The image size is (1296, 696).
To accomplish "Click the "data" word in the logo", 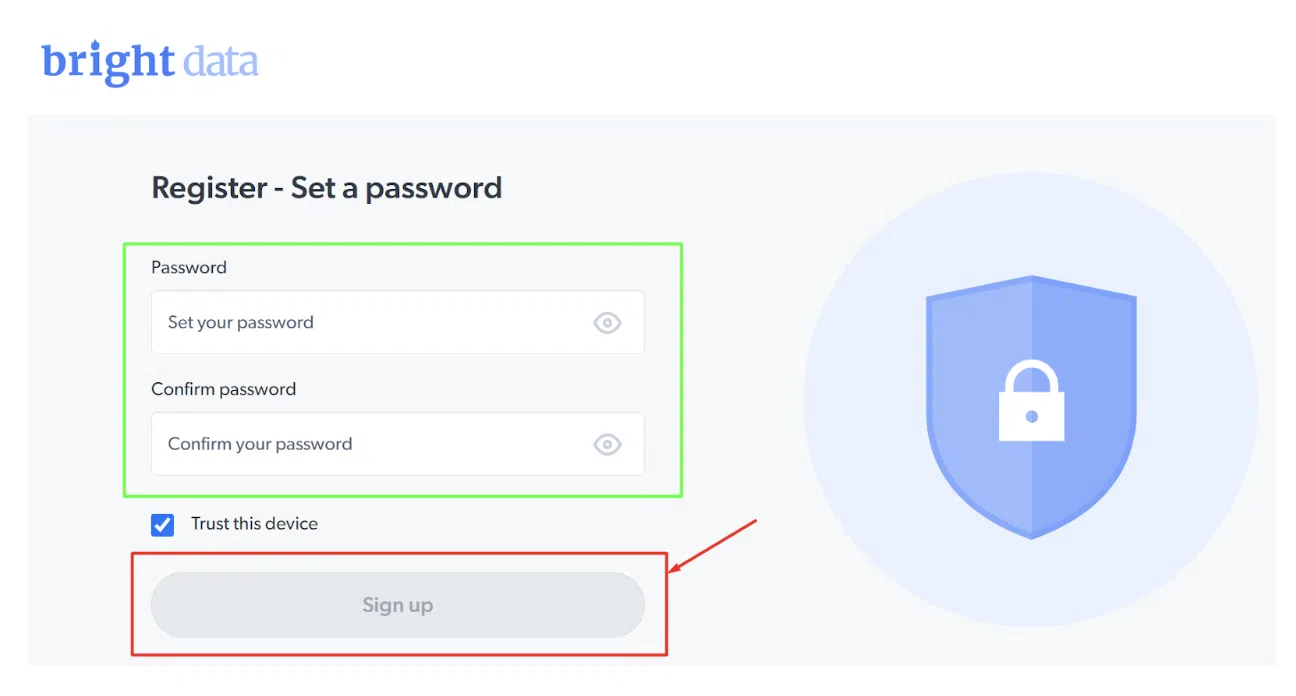I will [x=221, y=62].
